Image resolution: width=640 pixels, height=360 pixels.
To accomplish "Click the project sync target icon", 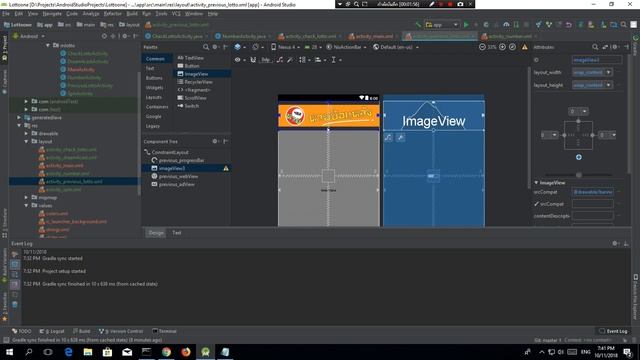I will (104, 36).
